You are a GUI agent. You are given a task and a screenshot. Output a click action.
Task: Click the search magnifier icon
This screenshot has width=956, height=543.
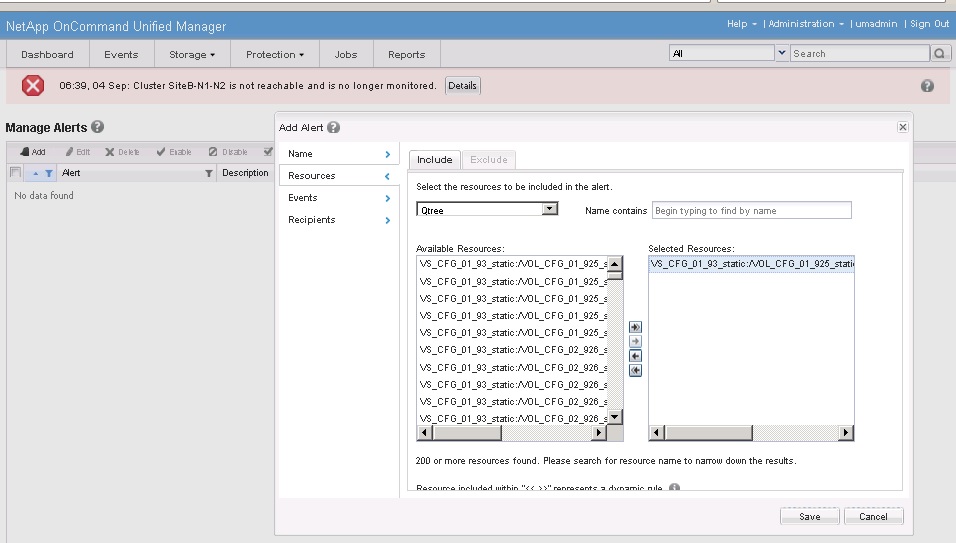coord(940,53)
